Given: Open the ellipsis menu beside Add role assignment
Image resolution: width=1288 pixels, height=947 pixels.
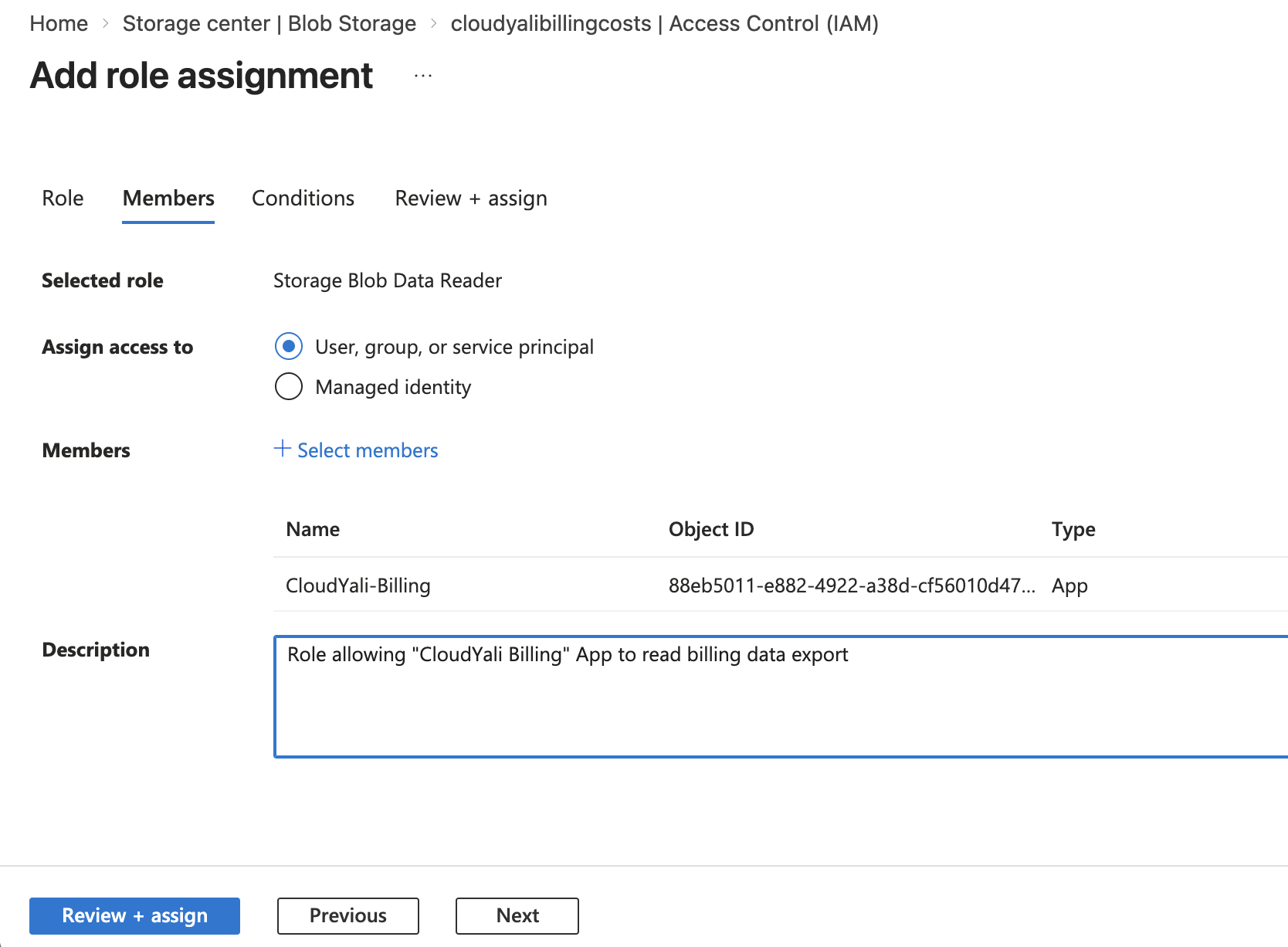Looking at the screenshot, I should [422, 75].
